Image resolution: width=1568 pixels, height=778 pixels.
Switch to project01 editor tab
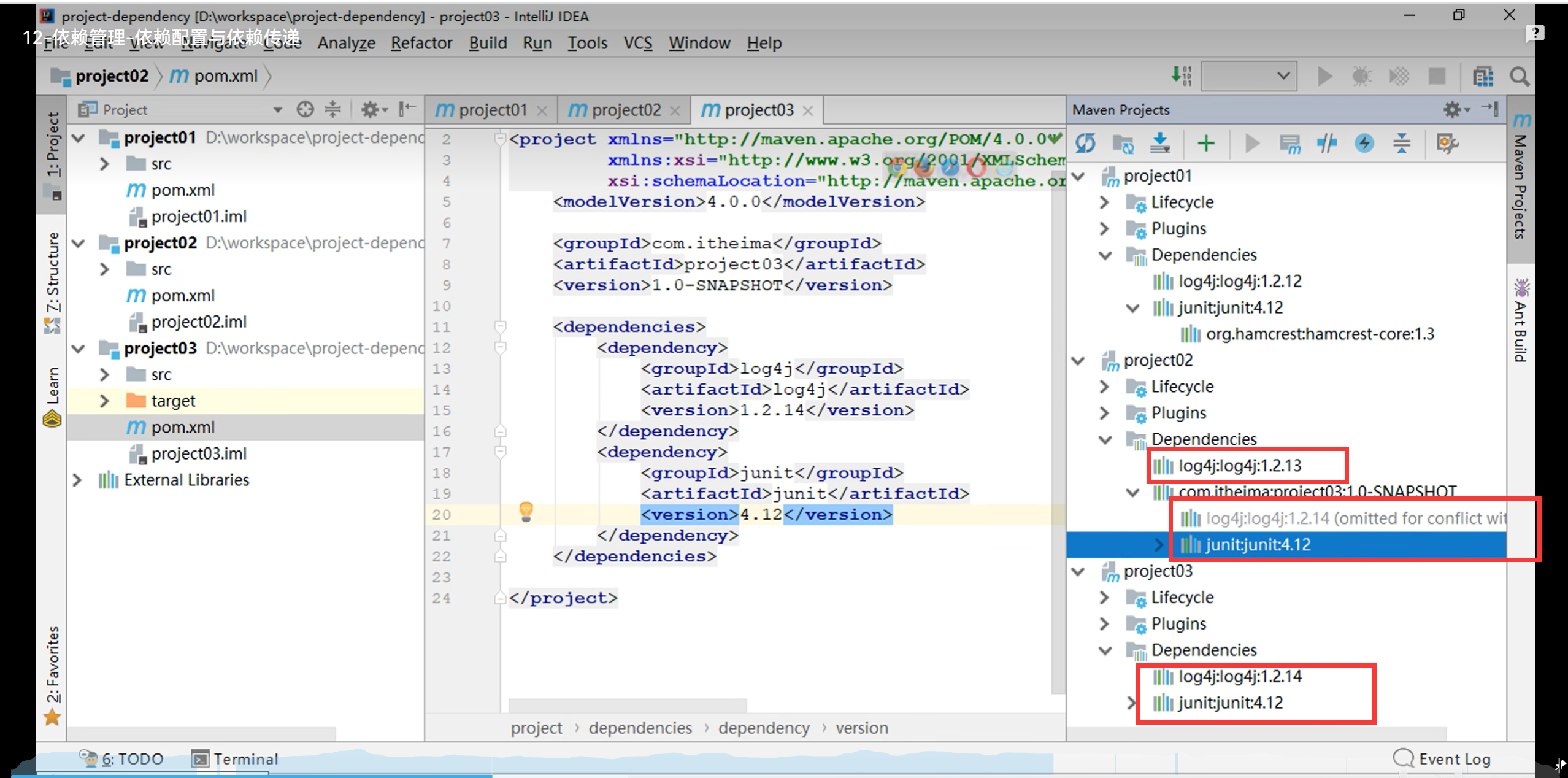point(492,110)
